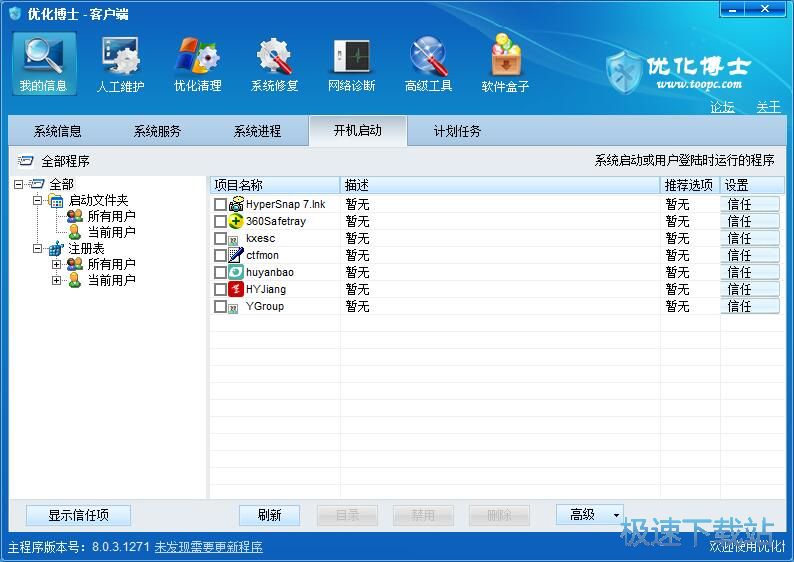
Task: Open the 我的信息 module icon
Action: pyautogui.click(x=44, y=63)
